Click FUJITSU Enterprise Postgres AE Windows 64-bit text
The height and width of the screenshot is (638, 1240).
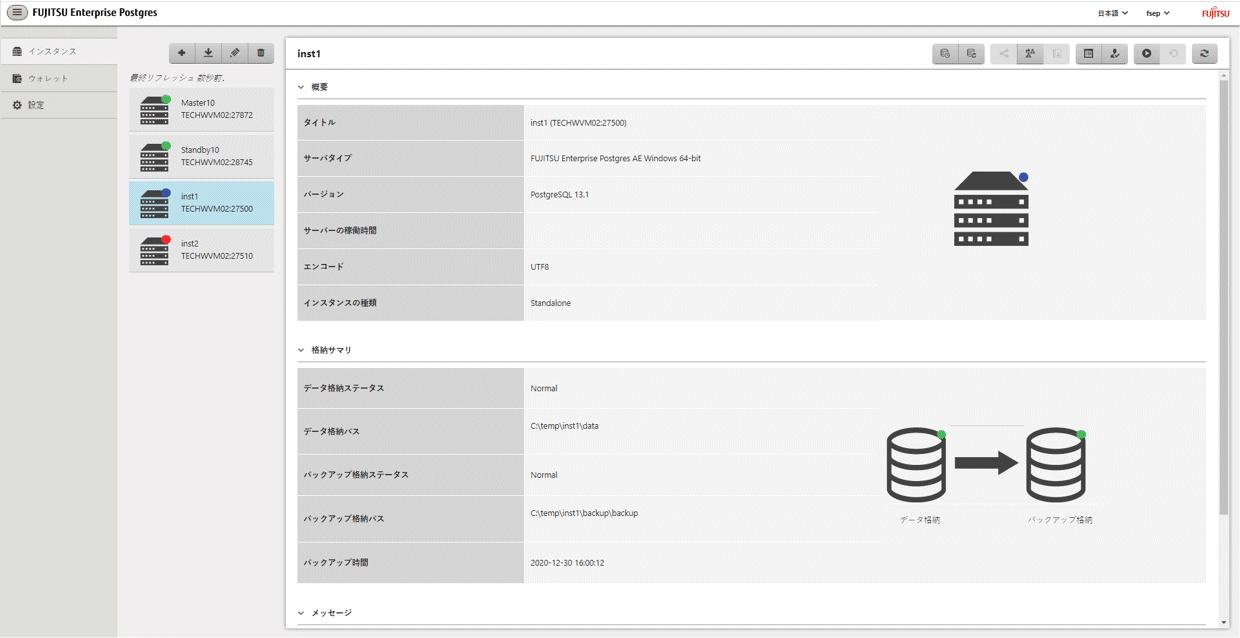click(x=615, y=159)
